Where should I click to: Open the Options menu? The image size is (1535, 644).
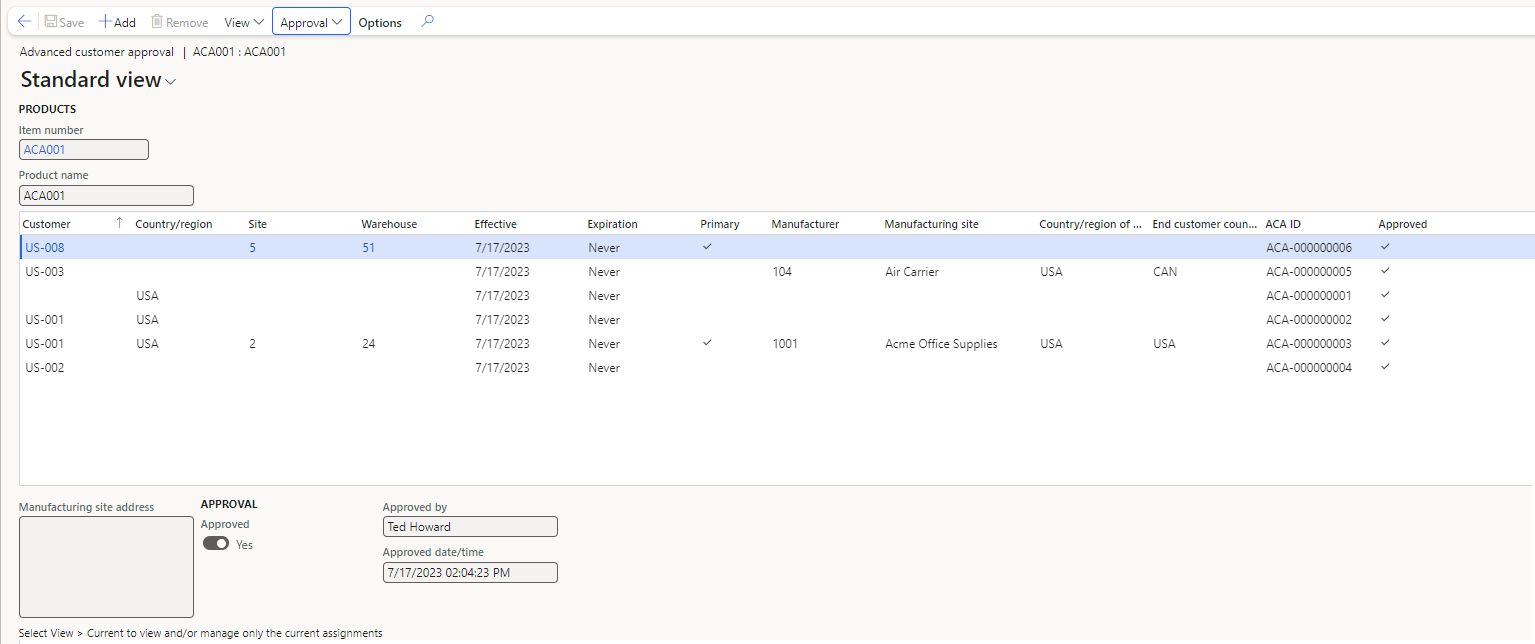pyautogui.click(x=380, y=21)
